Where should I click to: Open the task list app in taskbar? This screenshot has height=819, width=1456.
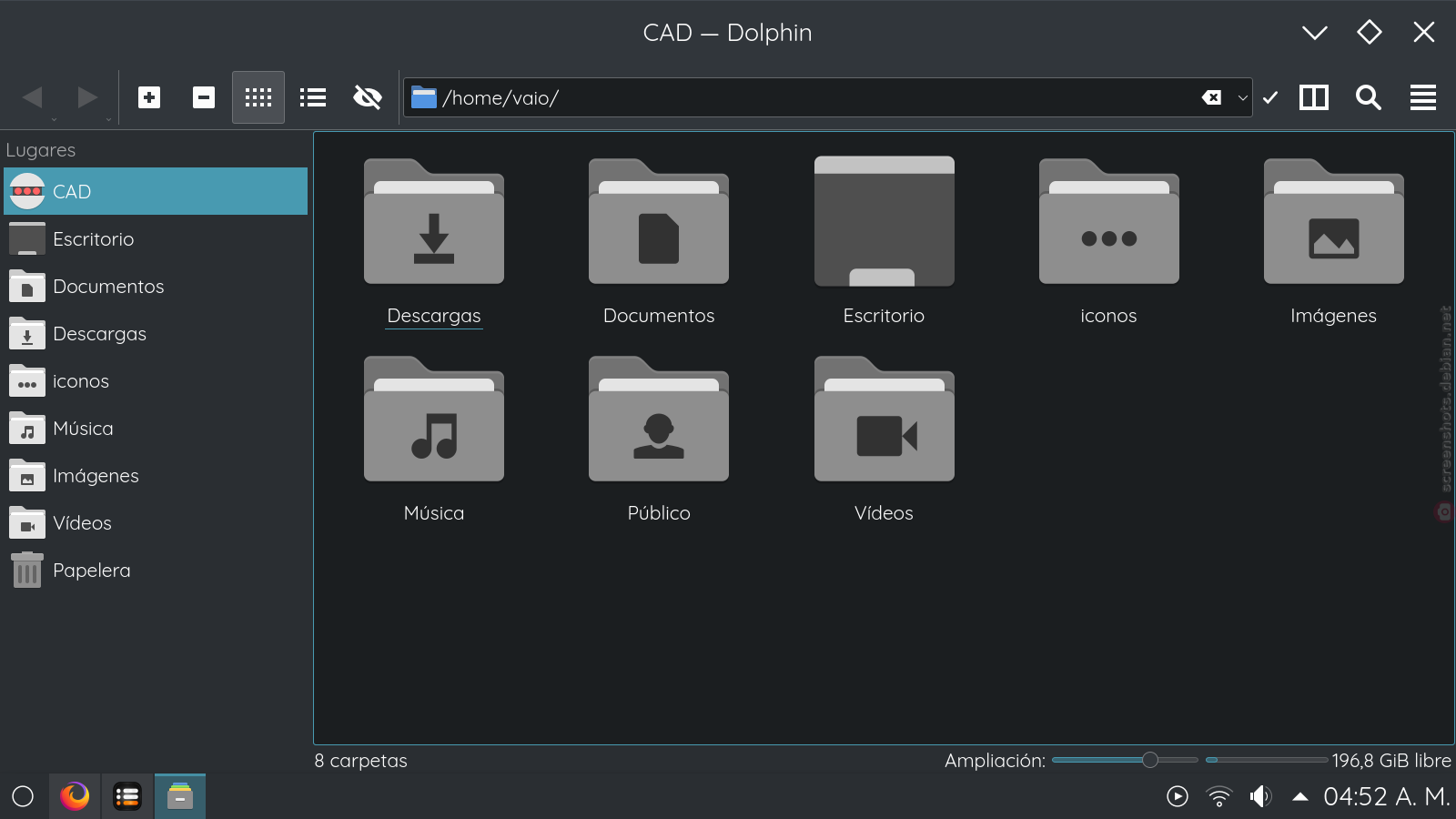(x=127, y=796)
